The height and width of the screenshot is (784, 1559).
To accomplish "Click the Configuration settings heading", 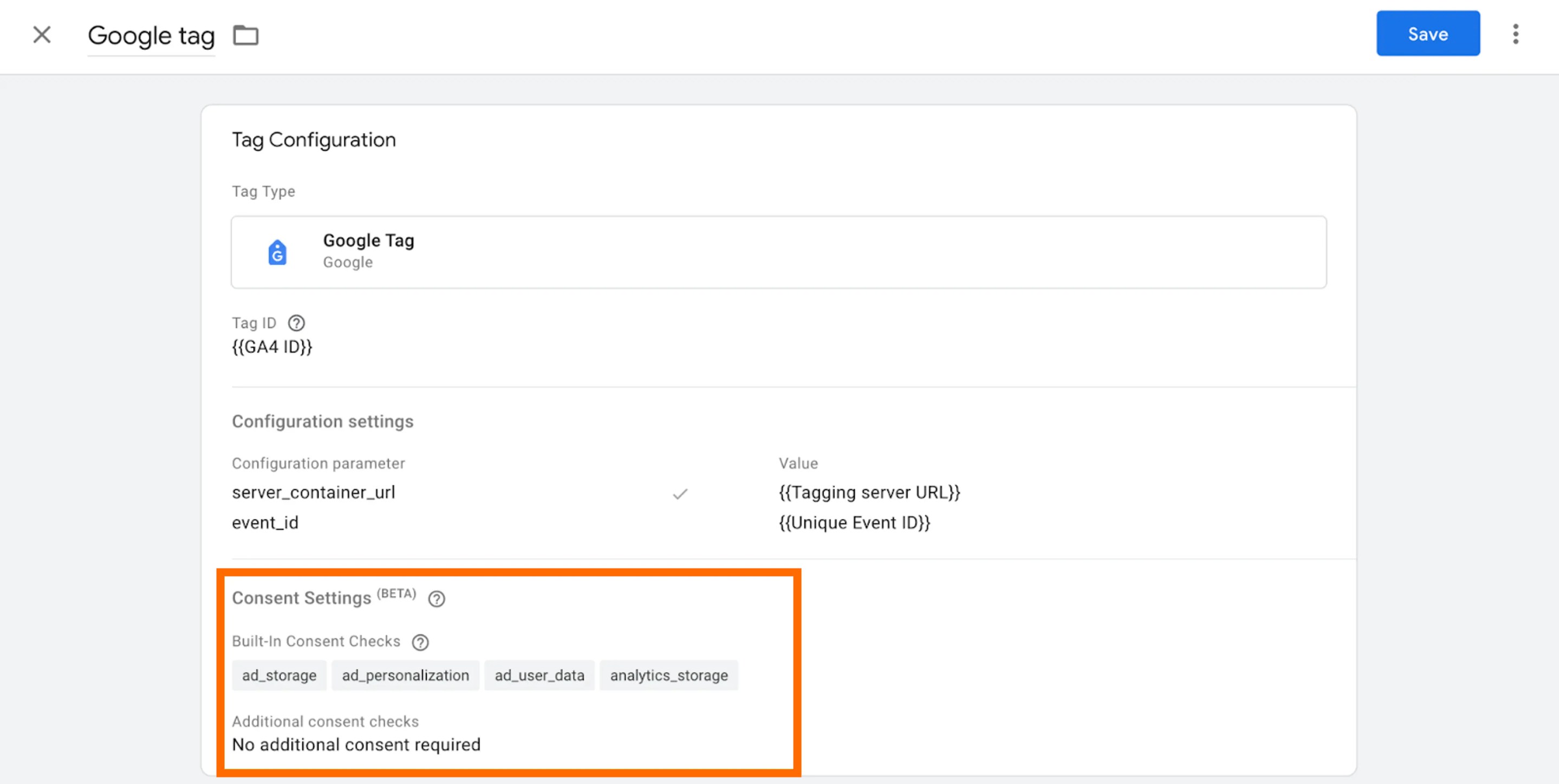I will [x=322, y=421].
